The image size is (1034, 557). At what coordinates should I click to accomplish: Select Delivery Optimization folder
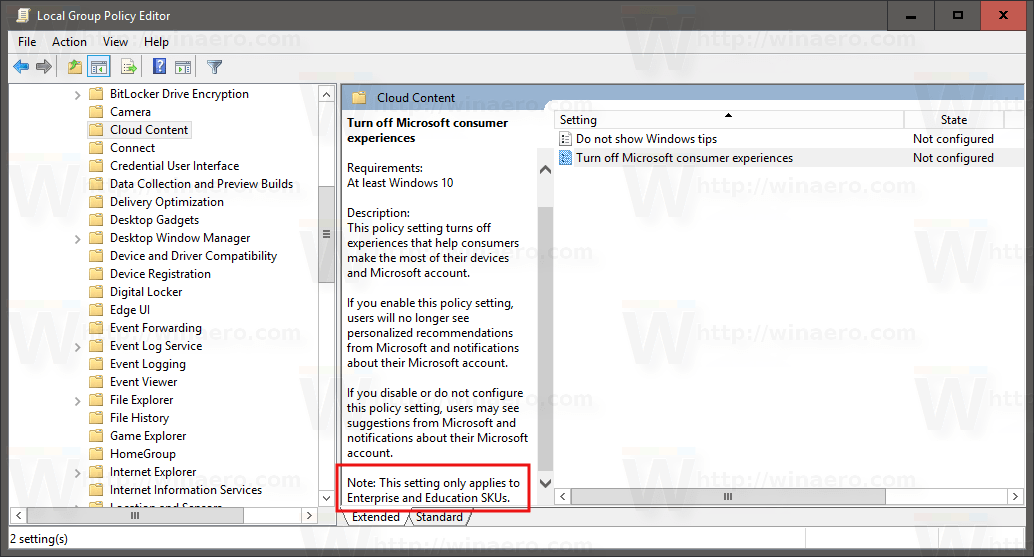(167, 202)
